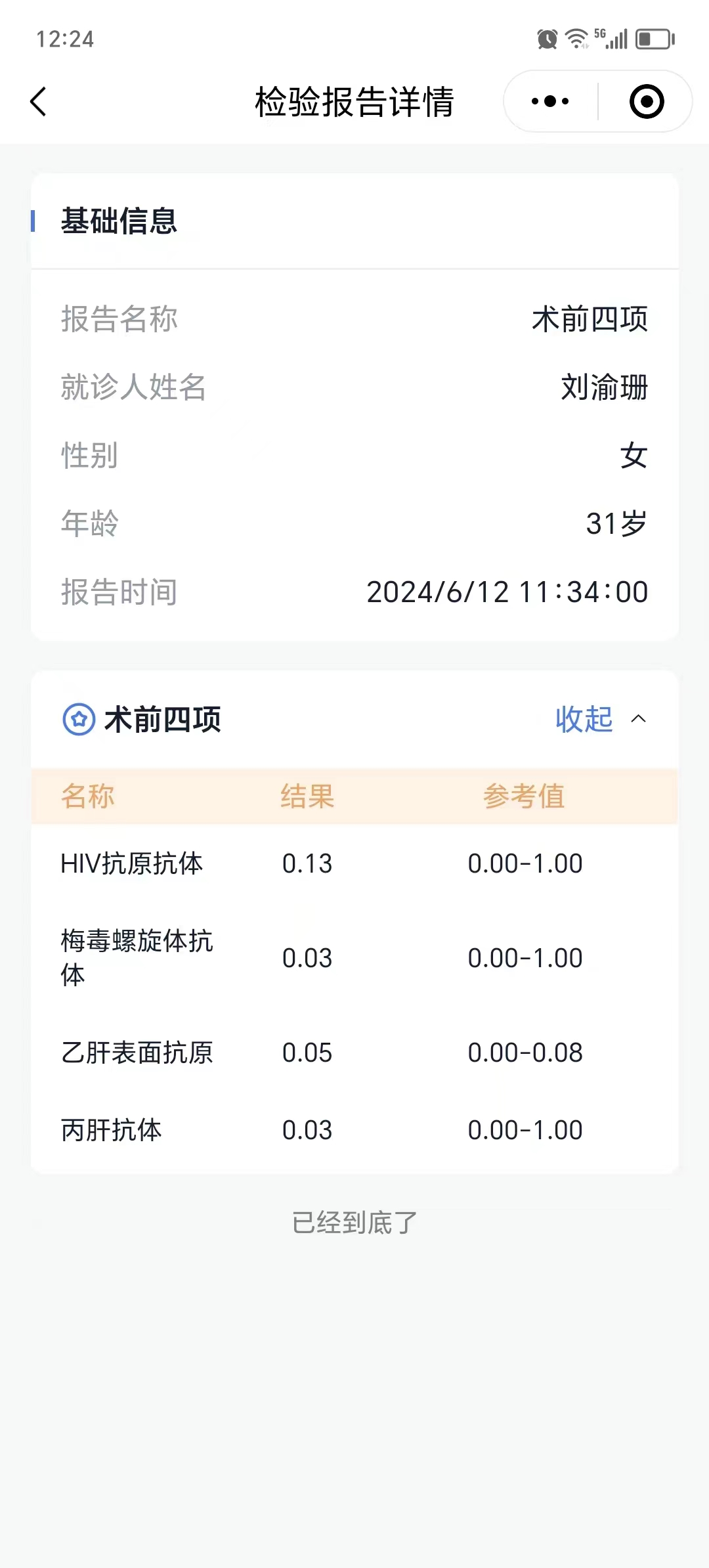
Task: Tap the gender value 女
Action: pyautogui.click(x=634, y=456)
